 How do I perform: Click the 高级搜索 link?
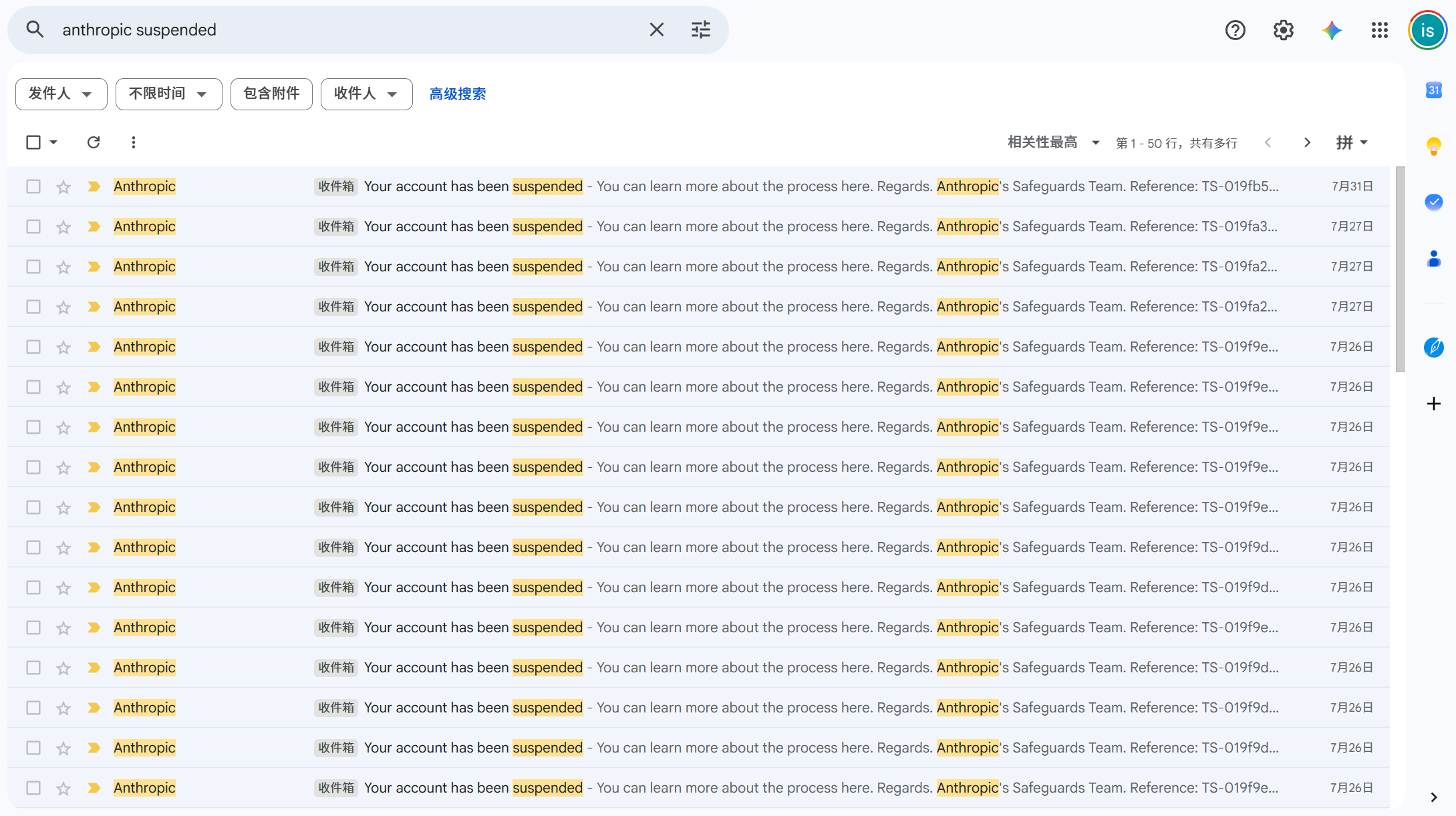458,94
